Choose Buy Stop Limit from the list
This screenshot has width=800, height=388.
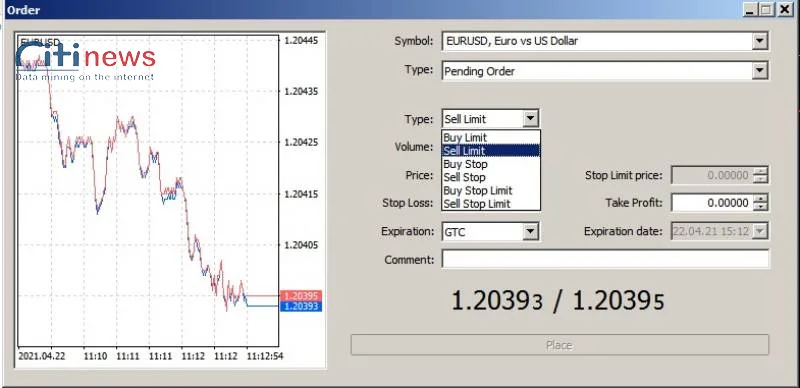pyautogui.click(x=490, y=190)
